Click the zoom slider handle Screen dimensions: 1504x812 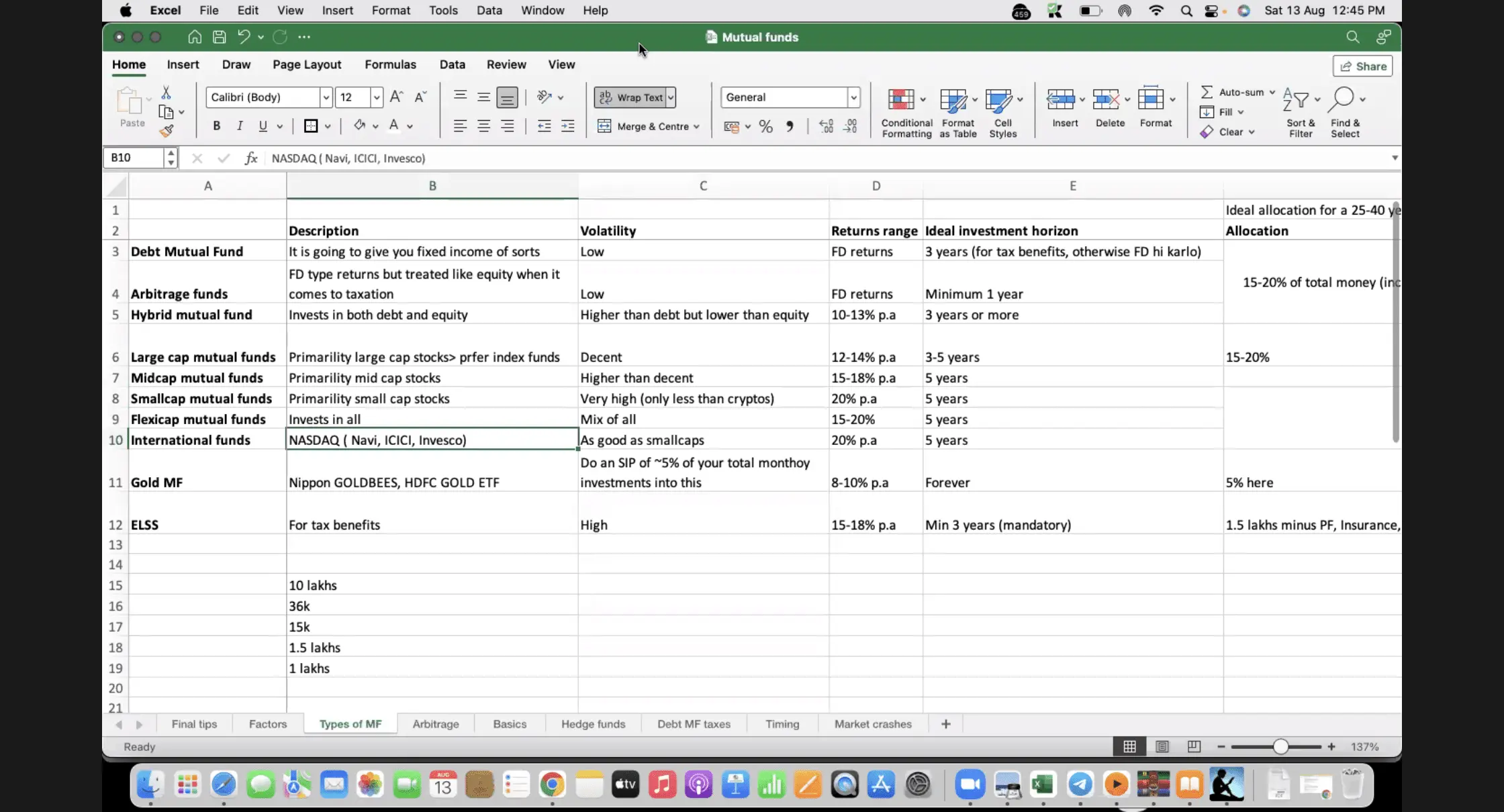[1280, 746]
